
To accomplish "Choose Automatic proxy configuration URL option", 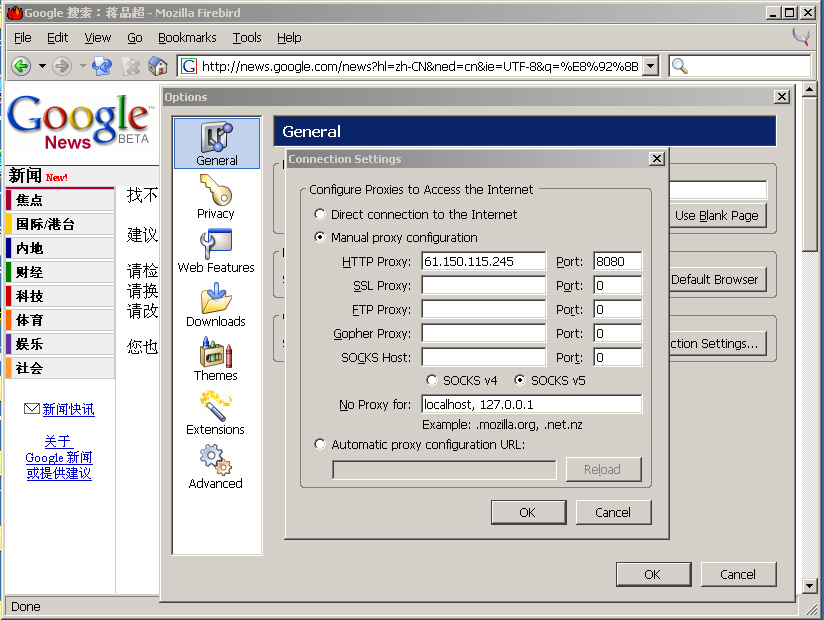I will (320, 444).
